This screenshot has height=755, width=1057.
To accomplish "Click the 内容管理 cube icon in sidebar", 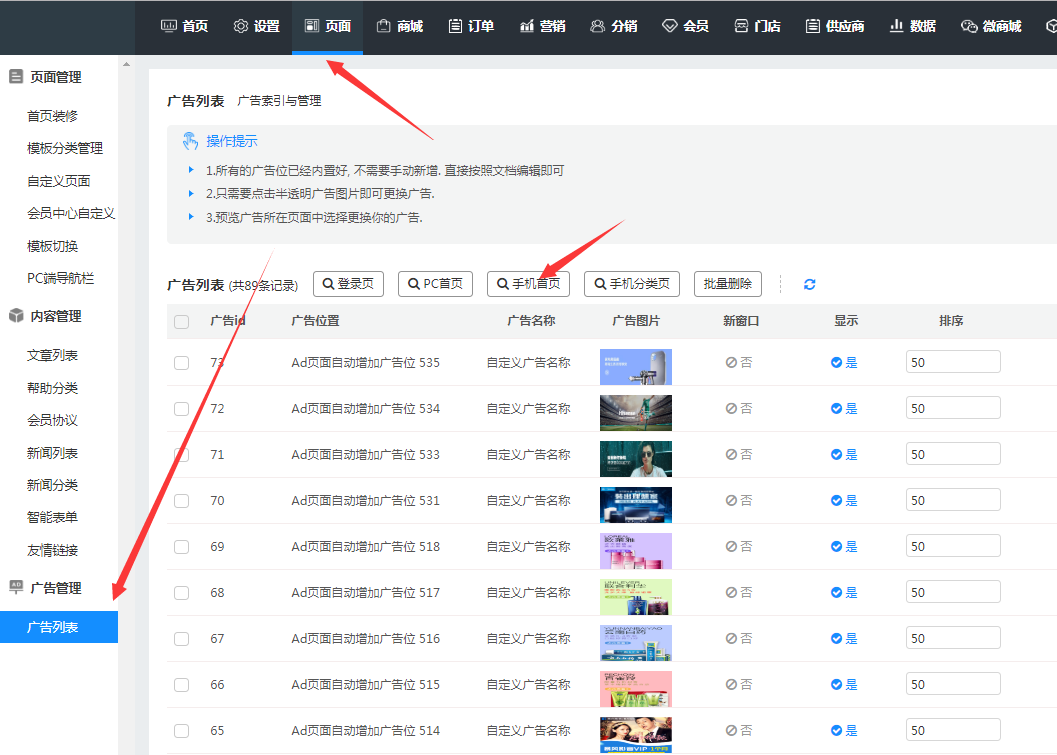I will pos(15,316).
